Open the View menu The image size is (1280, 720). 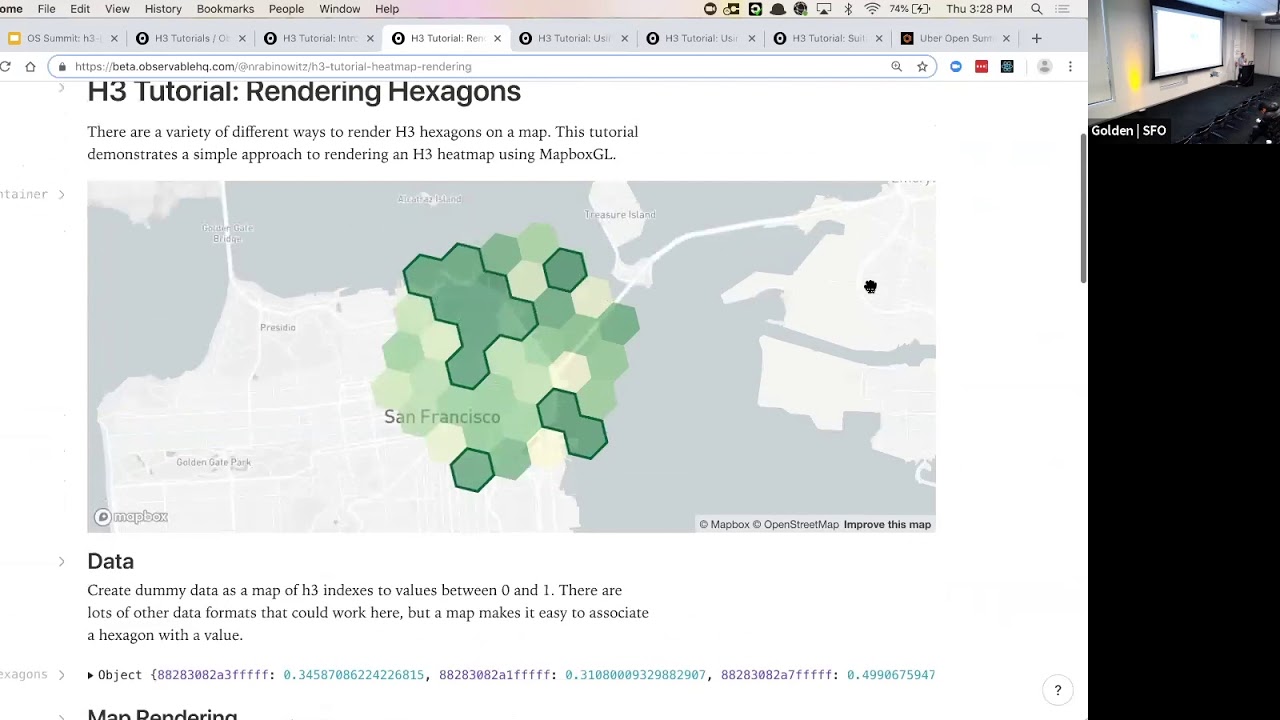[117, 9]
